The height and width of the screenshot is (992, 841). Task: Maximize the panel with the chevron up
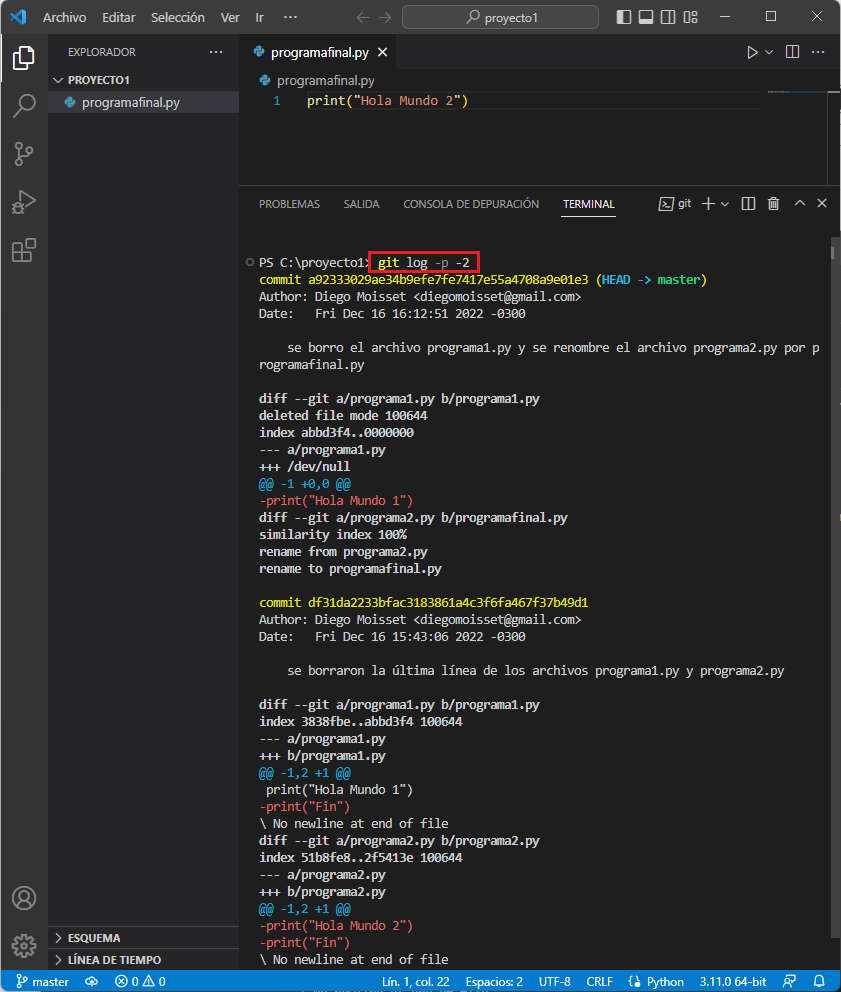(800, 203)
